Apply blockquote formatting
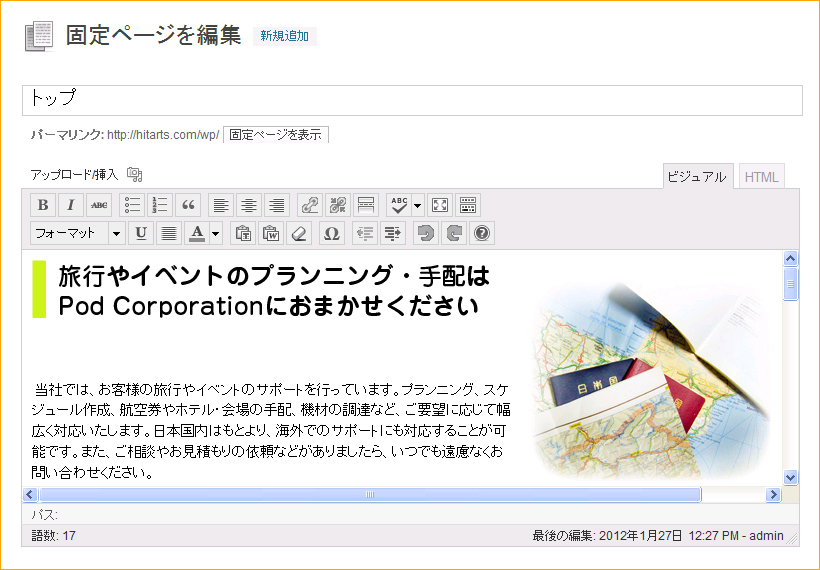820x570 pixels. point(188,205)
